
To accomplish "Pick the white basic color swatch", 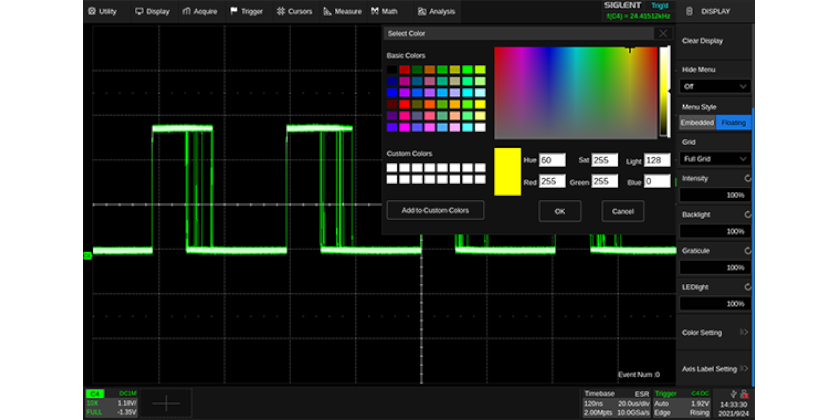I will pyautogui.click(x=480, y=127).
